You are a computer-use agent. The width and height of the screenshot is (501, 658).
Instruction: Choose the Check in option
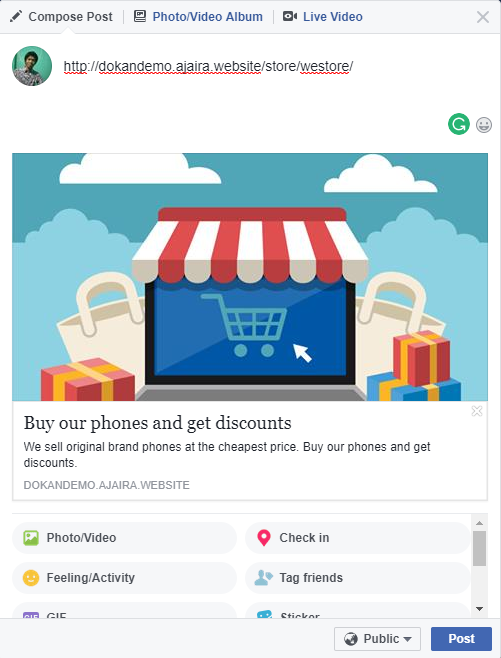point(357,538)
